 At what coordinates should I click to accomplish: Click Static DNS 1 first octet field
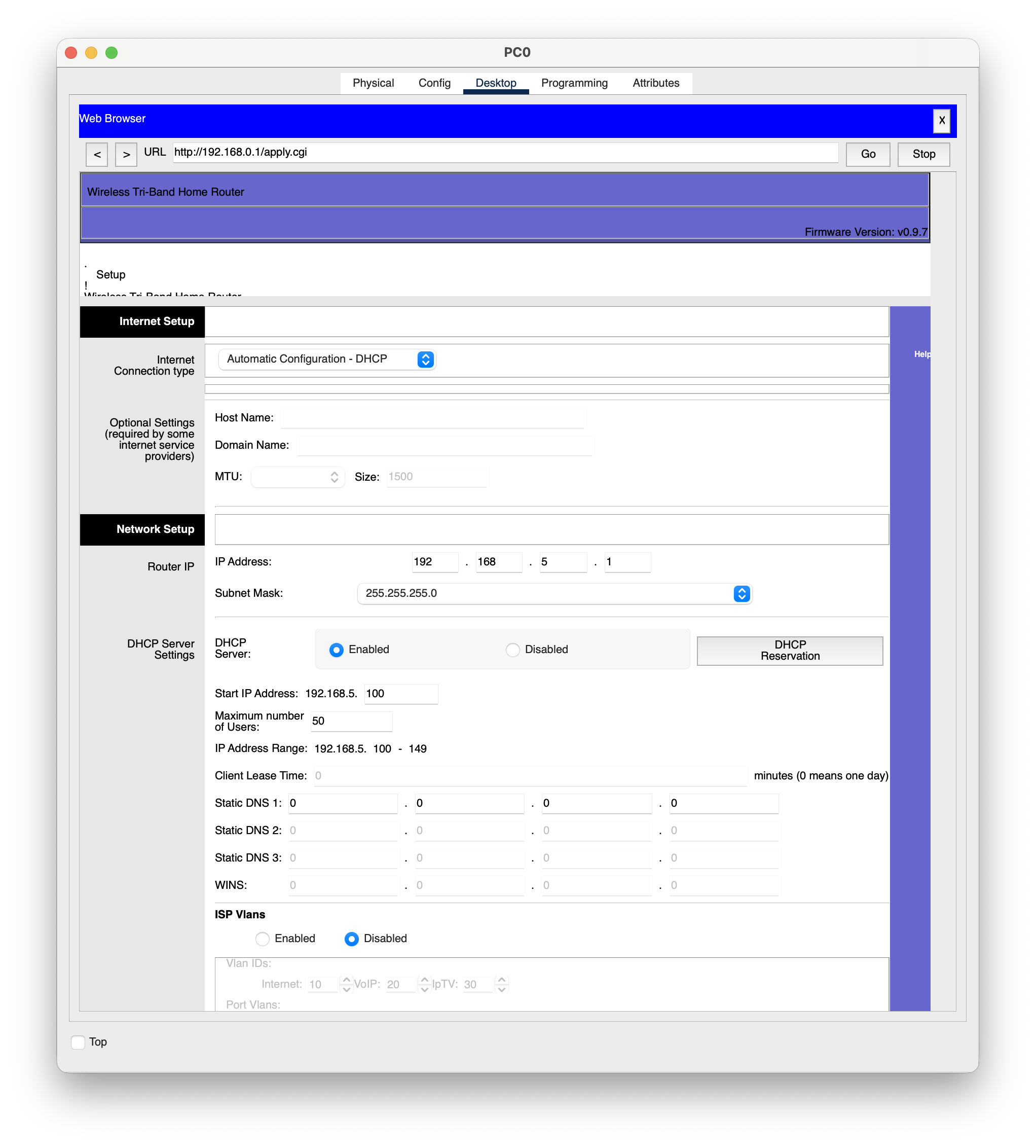[x=343, y=804]
